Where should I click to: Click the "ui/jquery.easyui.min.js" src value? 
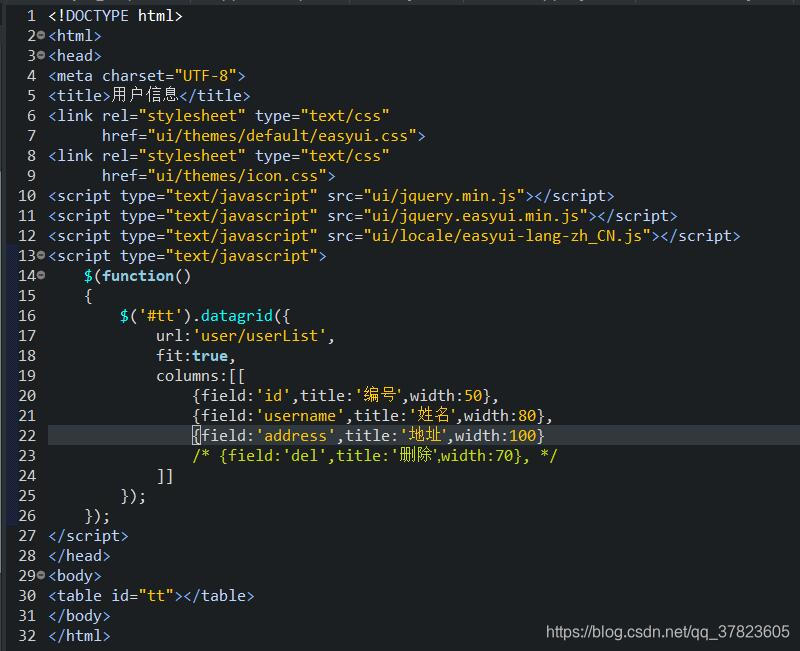click(476, 216)
